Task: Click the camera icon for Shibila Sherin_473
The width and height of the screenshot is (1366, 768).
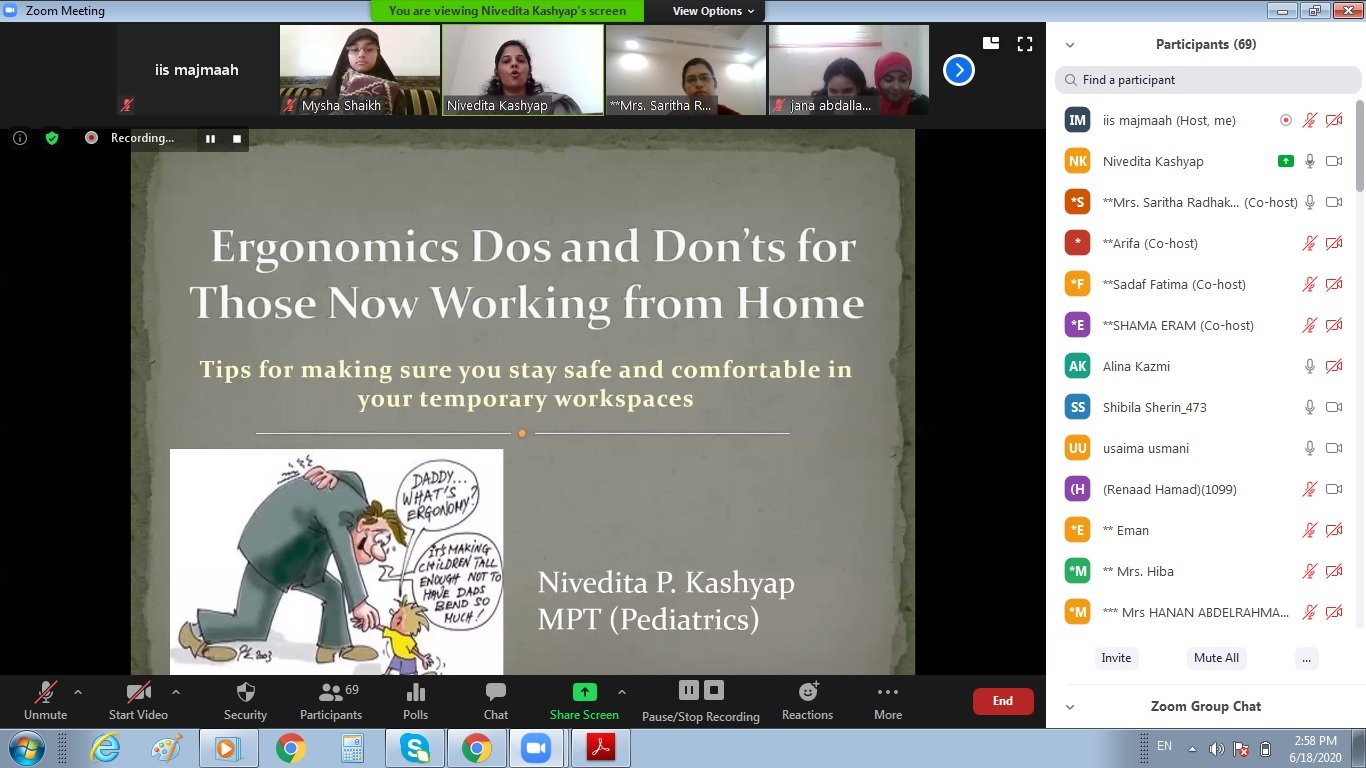Action: click(1334, 407)
